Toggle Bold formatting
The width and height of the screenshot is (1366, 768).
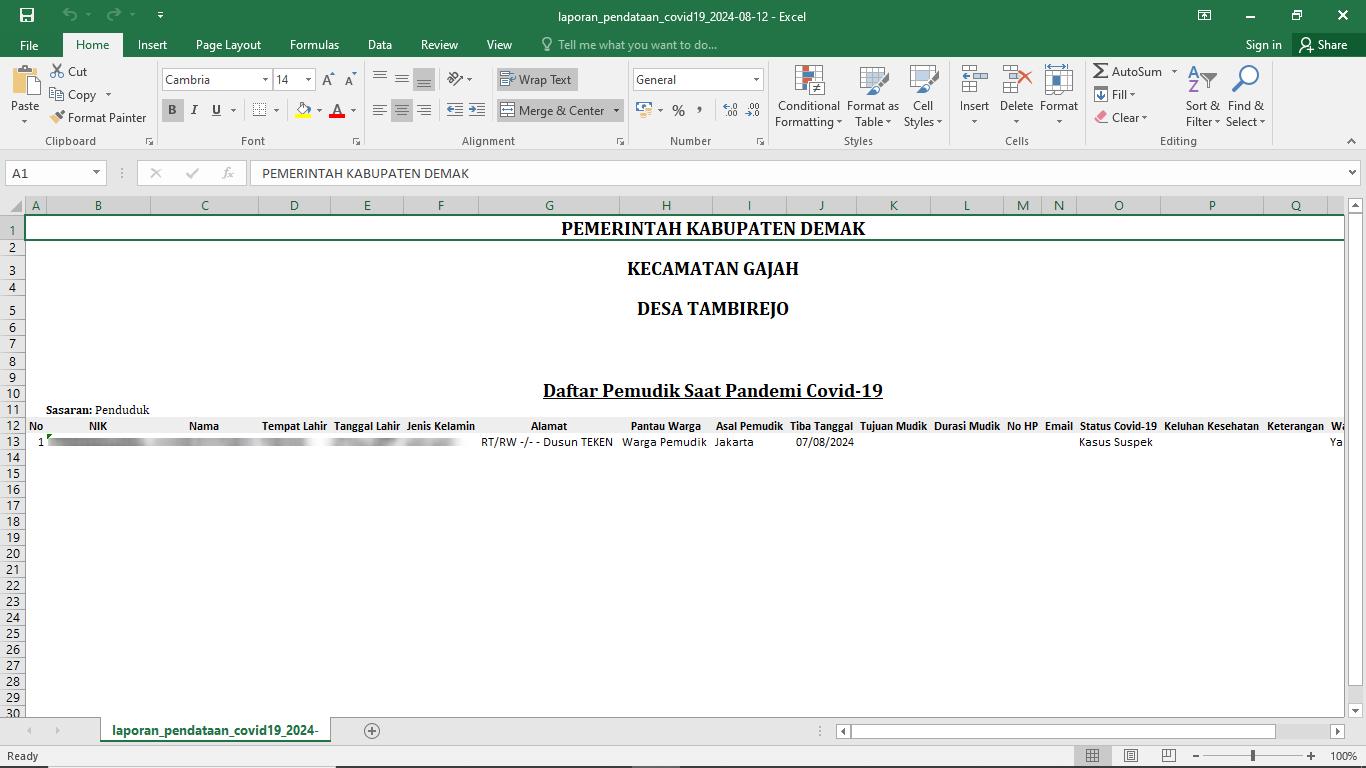click(x=173, y=110)
